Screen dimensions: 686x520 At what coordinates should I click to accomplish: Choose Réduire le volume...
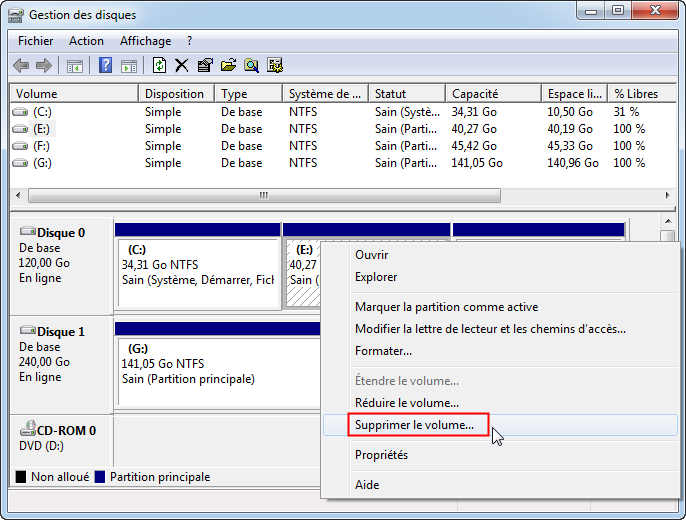[500, 403]
